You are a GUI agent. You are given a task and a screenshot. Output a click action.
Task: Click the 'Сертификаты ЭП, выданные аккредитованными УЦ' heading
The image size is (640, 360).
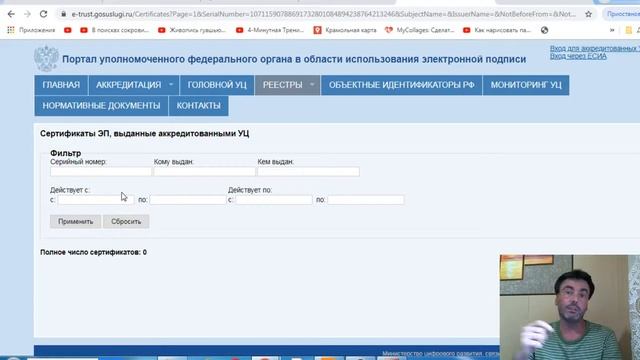coord(144,133)
